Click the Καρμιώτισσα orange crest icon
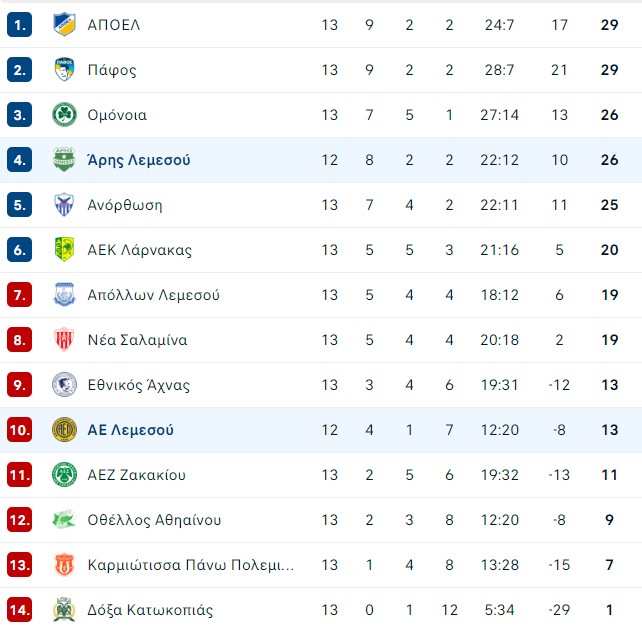The image size is (642, 632). pos(64,565)
